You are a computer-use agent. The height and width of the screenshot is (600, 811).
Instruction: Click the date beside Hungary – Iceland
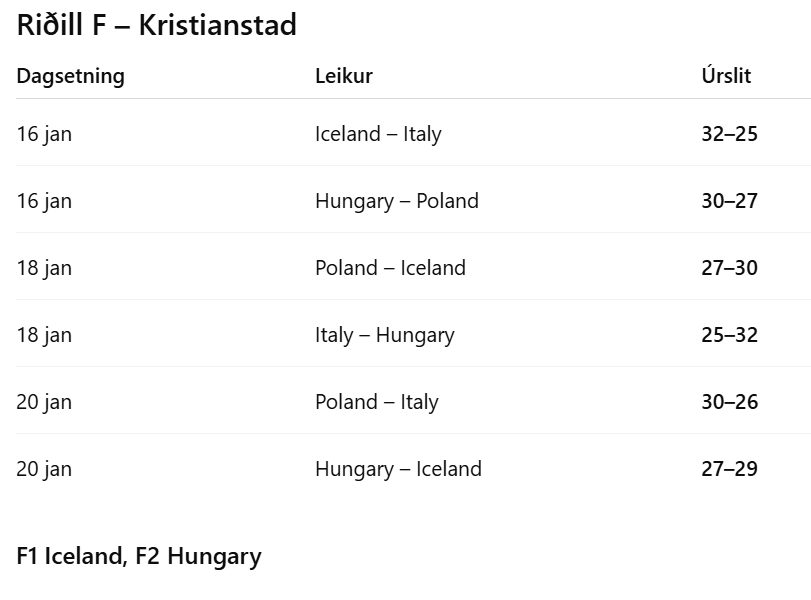coord(44,469)
